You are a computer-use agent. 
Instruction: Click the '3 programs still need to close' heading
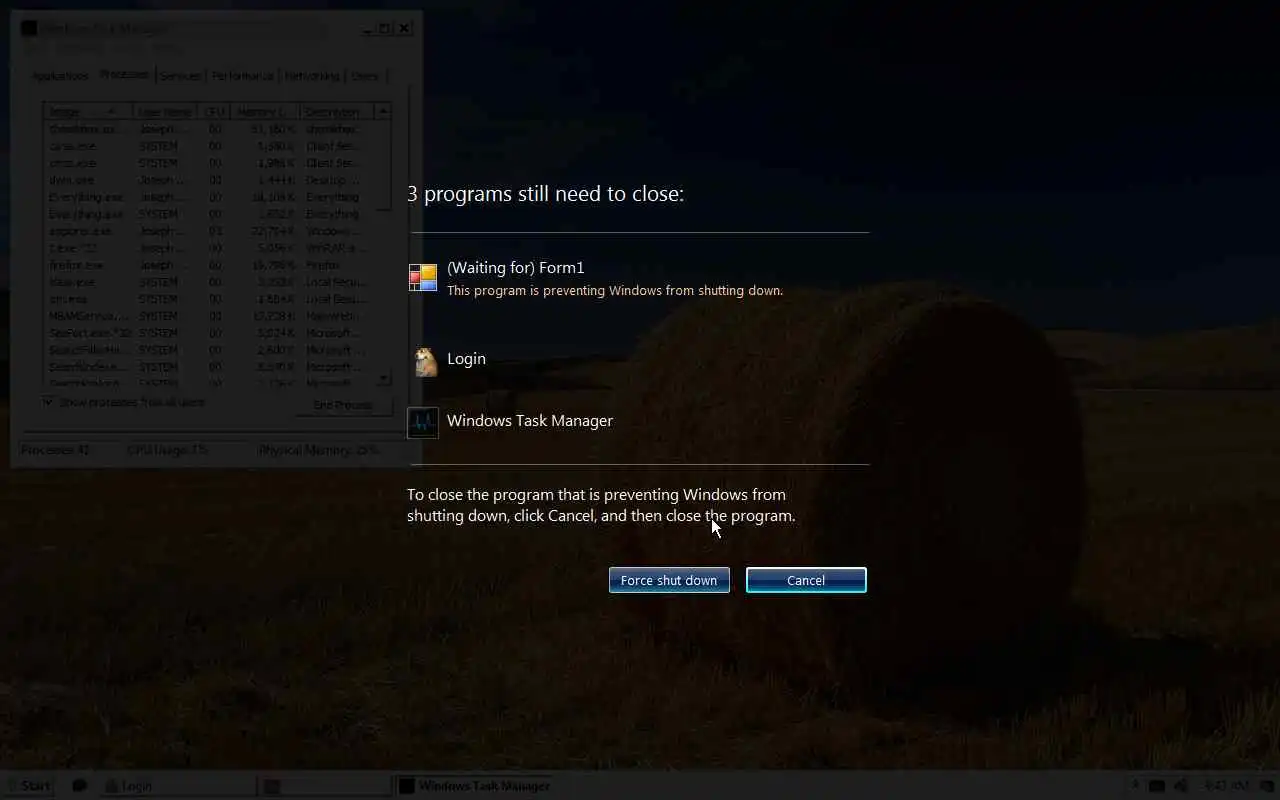point(546,194)
